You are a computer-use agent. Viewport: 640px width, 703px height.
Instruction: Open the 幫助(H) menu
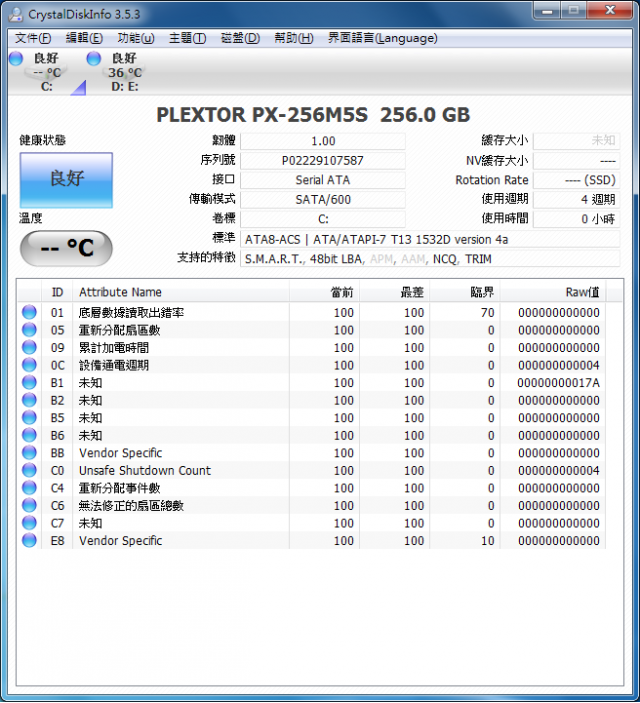[294, 38]
